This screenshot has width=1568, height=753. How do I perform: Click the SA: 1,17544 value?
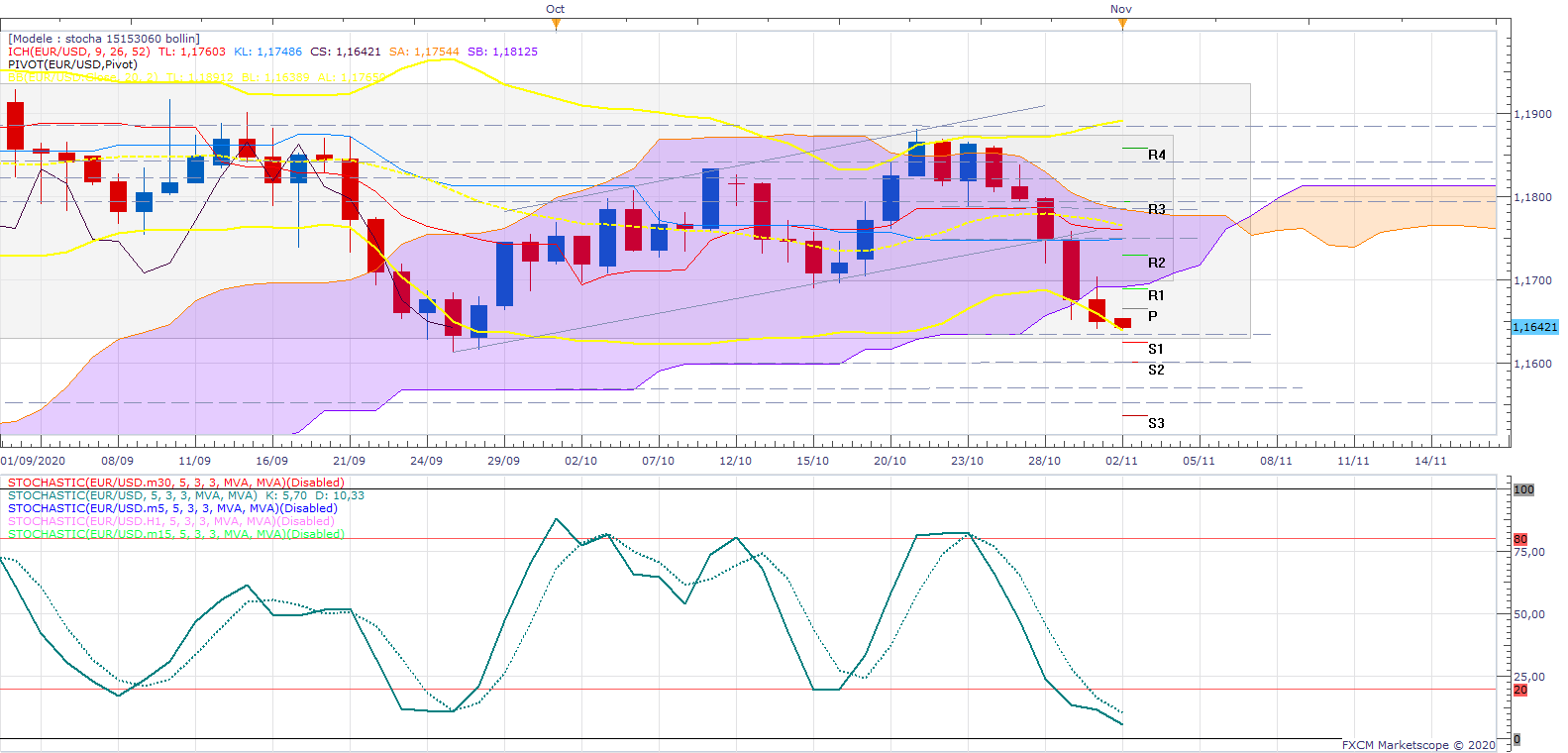coord(424,52)
